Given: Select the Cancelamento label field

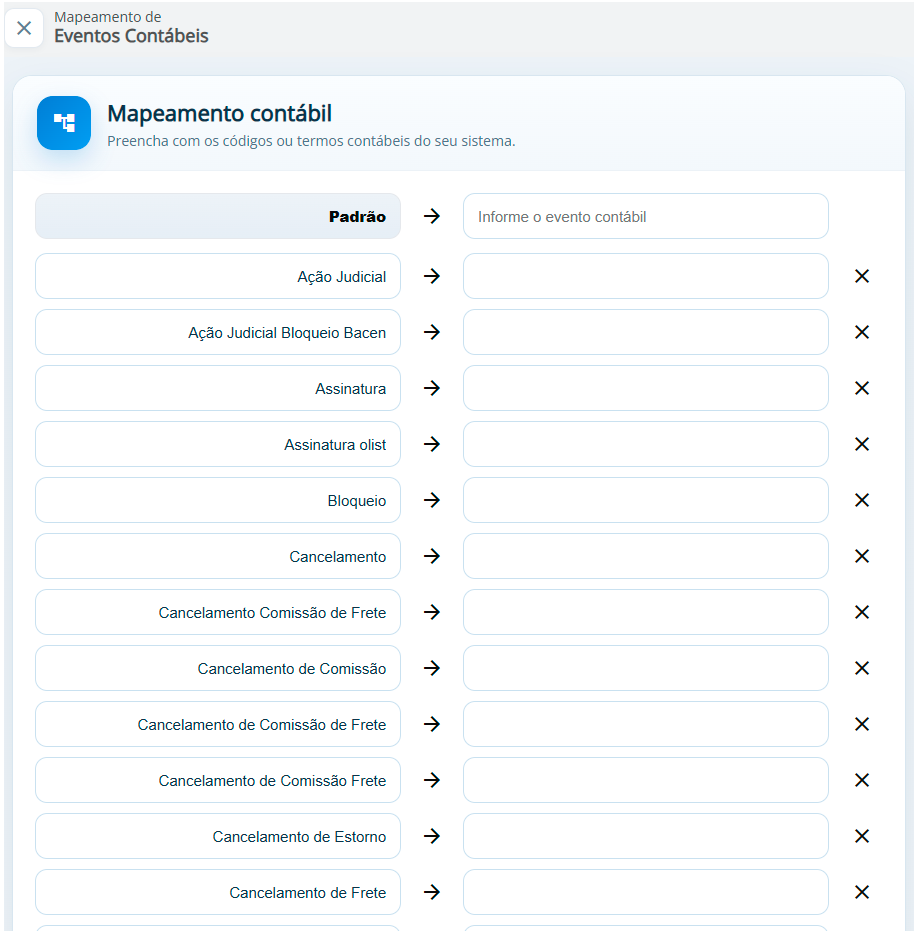Looking at the screenshot, I should [218, 556].
